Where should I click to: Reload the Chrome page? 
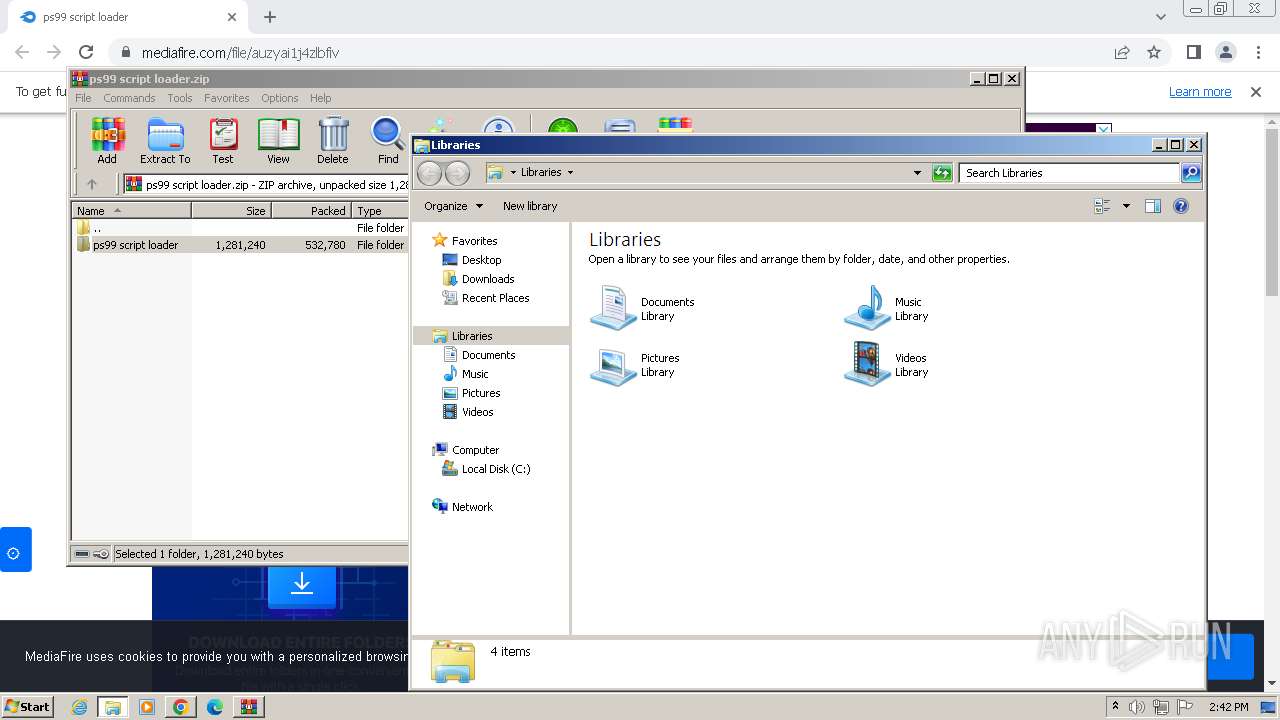point(86,52)
